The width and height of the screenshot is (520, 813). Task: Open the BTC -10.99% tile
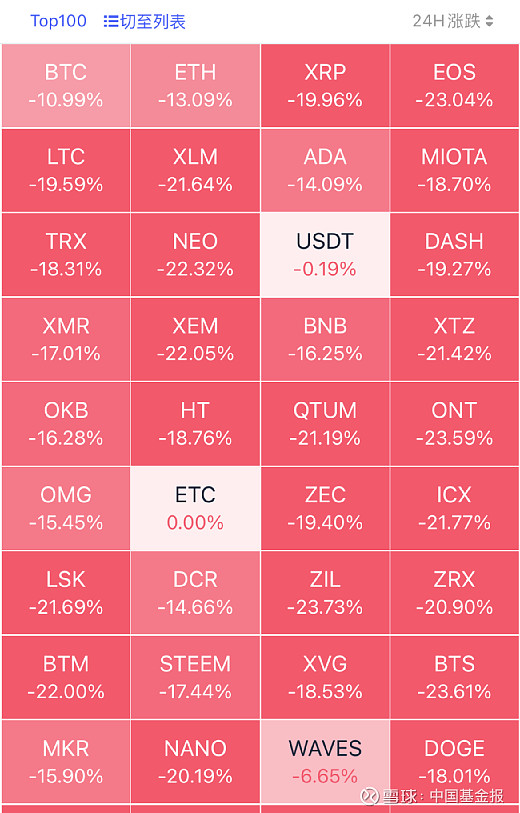[66, 86]
